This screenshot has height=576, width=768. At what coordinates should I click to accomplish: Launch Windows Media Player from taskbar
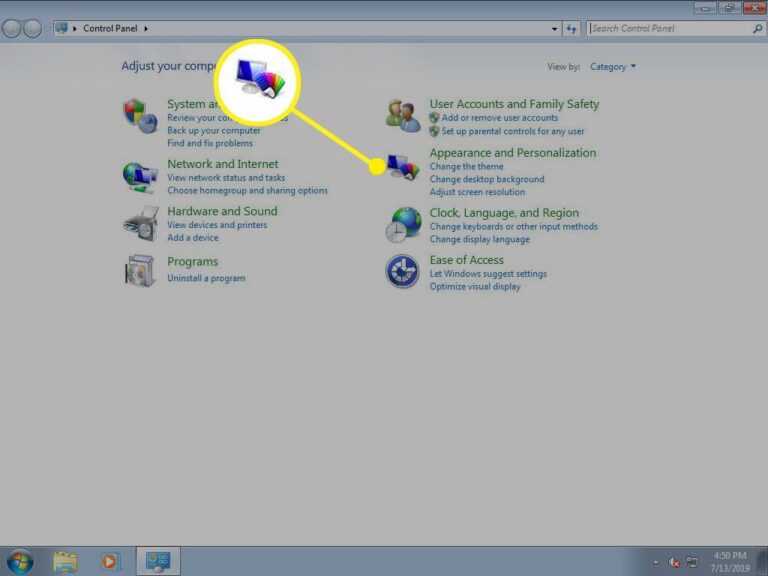pos(110,562)
